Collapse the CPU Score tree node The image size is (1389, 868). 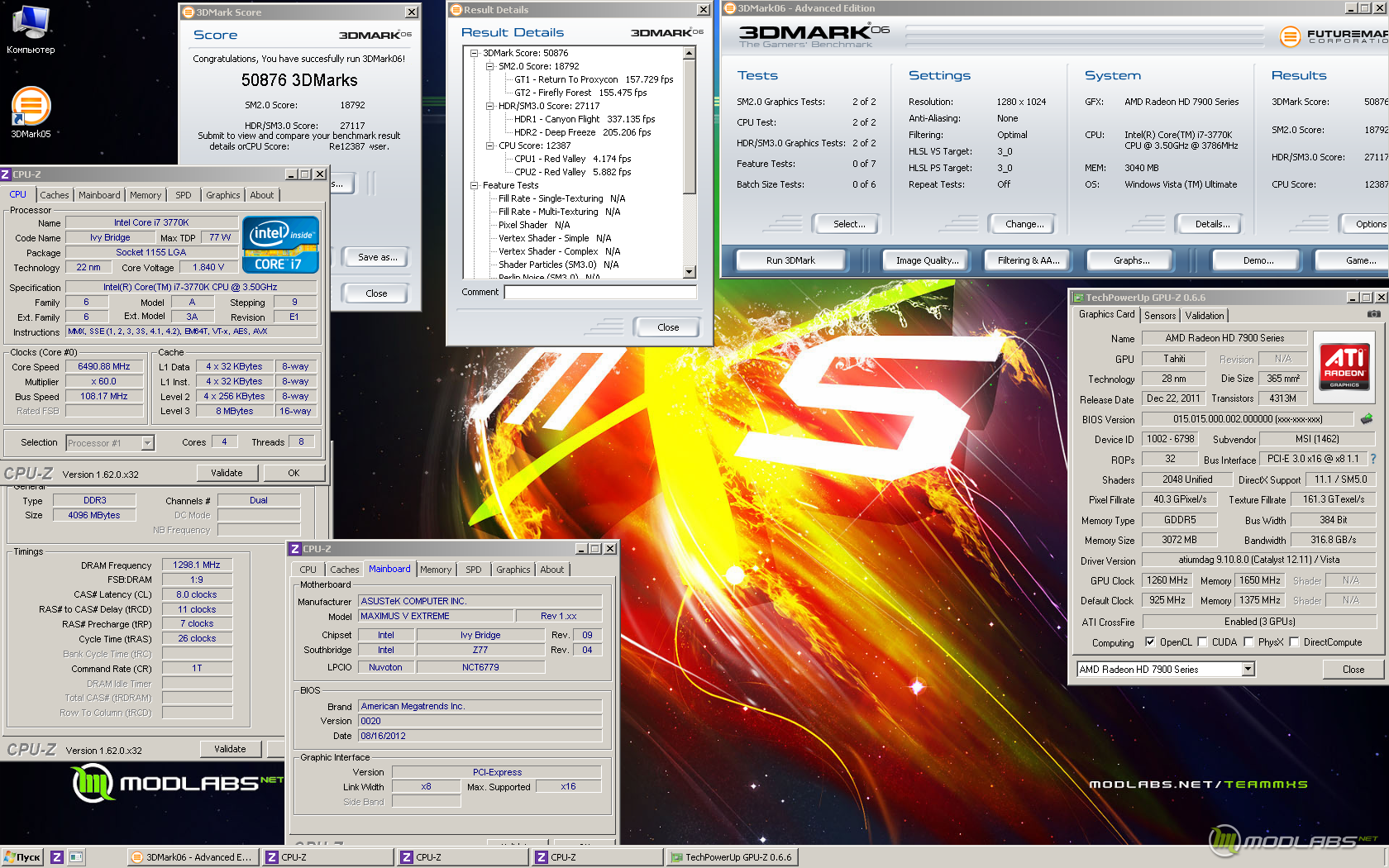click(490, 145)
